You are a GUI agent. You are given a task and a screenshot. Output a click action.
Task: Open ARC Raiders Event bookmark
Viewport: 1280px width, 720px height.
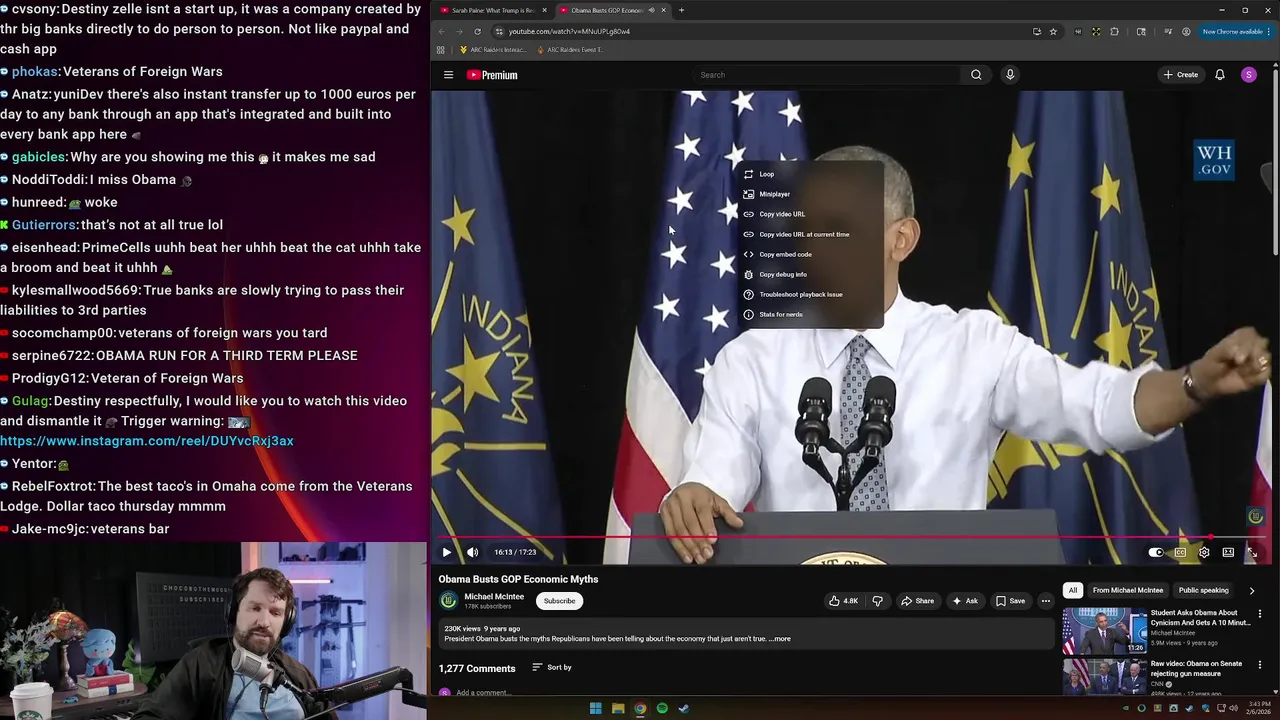[x=570, y=49]
